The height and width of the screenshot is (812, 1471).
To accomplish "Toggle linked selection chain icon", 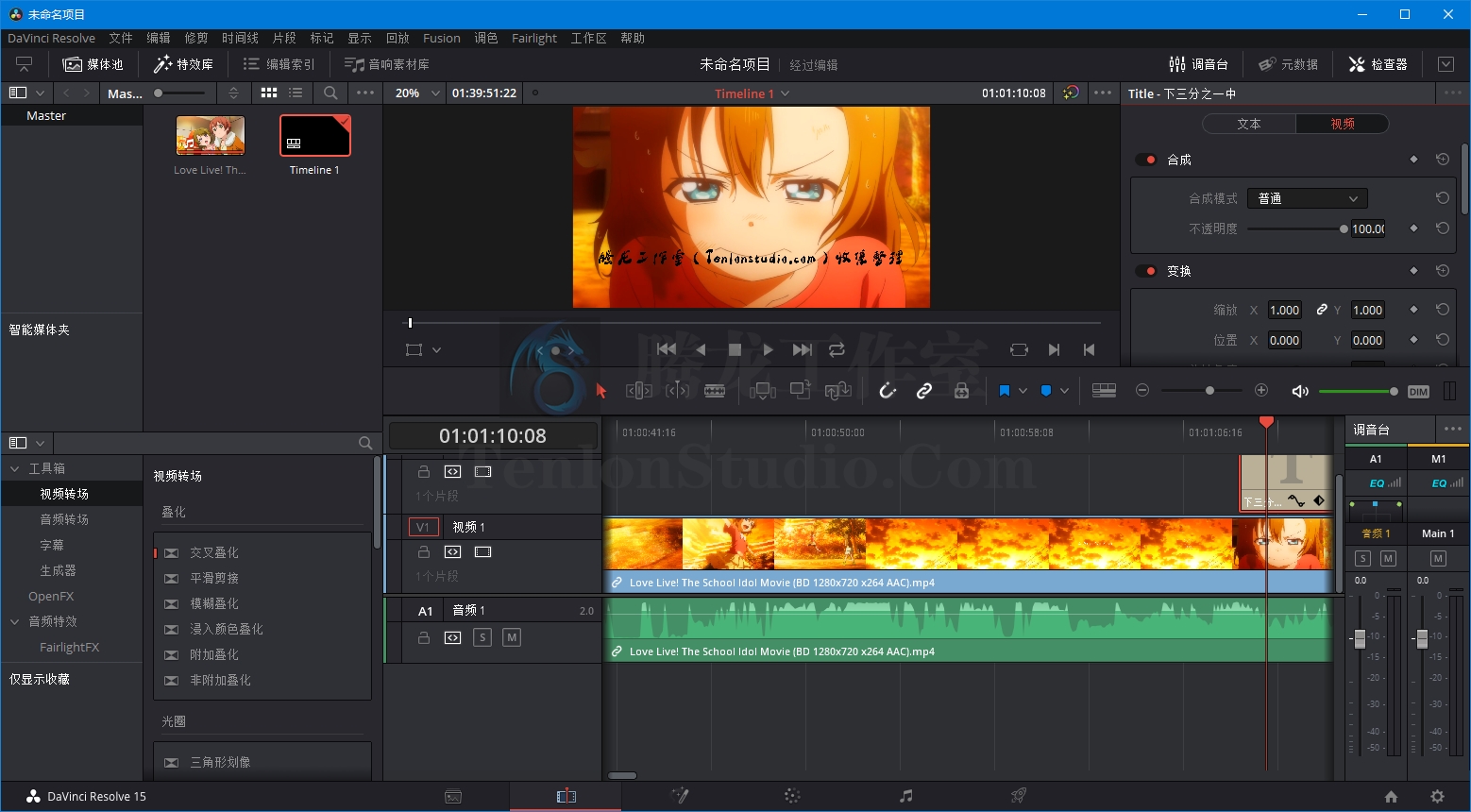I will click(924, 391).
